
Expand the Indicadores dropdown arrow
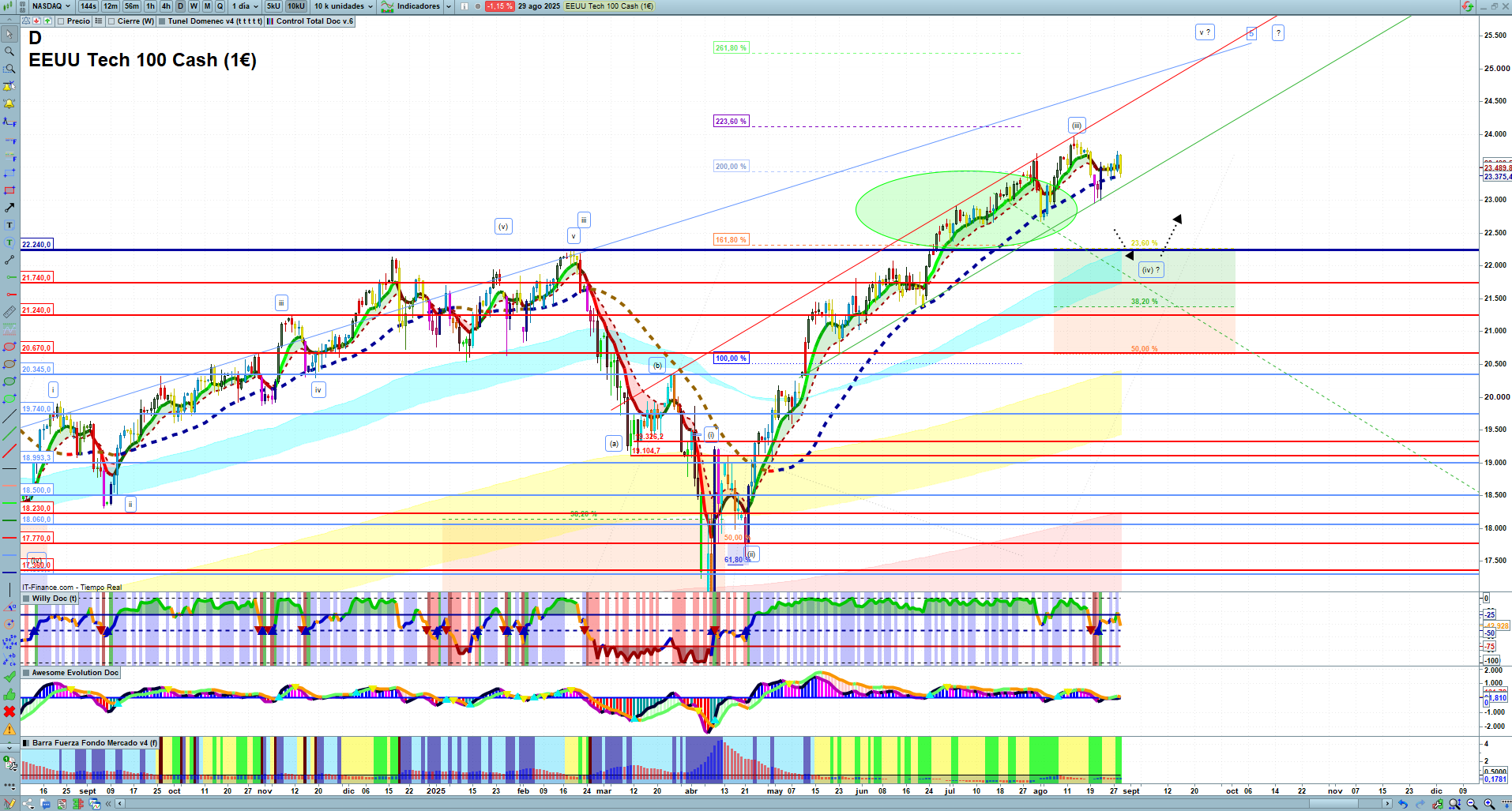pos(449,6)
